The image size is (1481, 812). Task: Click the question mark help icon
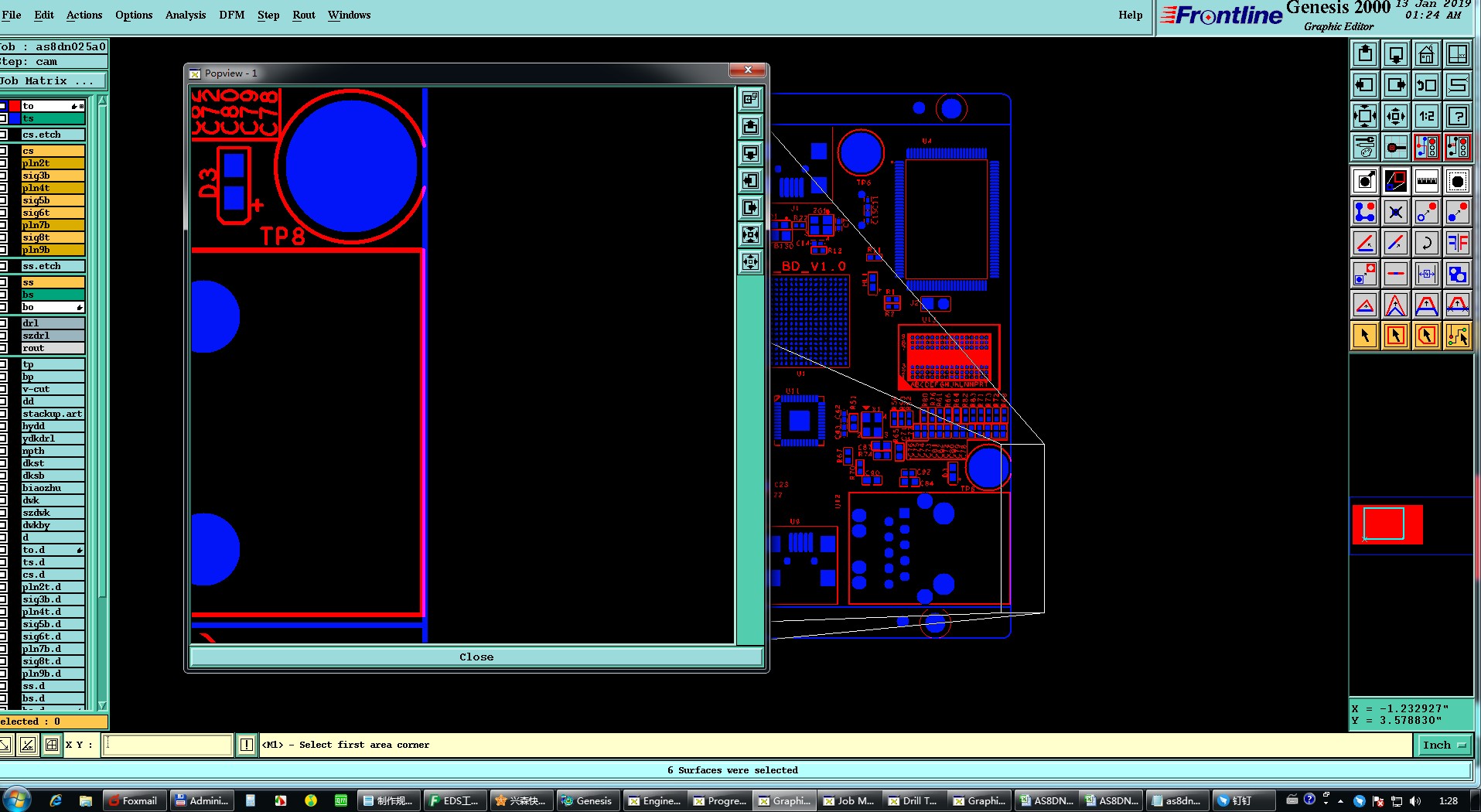click(1458, 116)
